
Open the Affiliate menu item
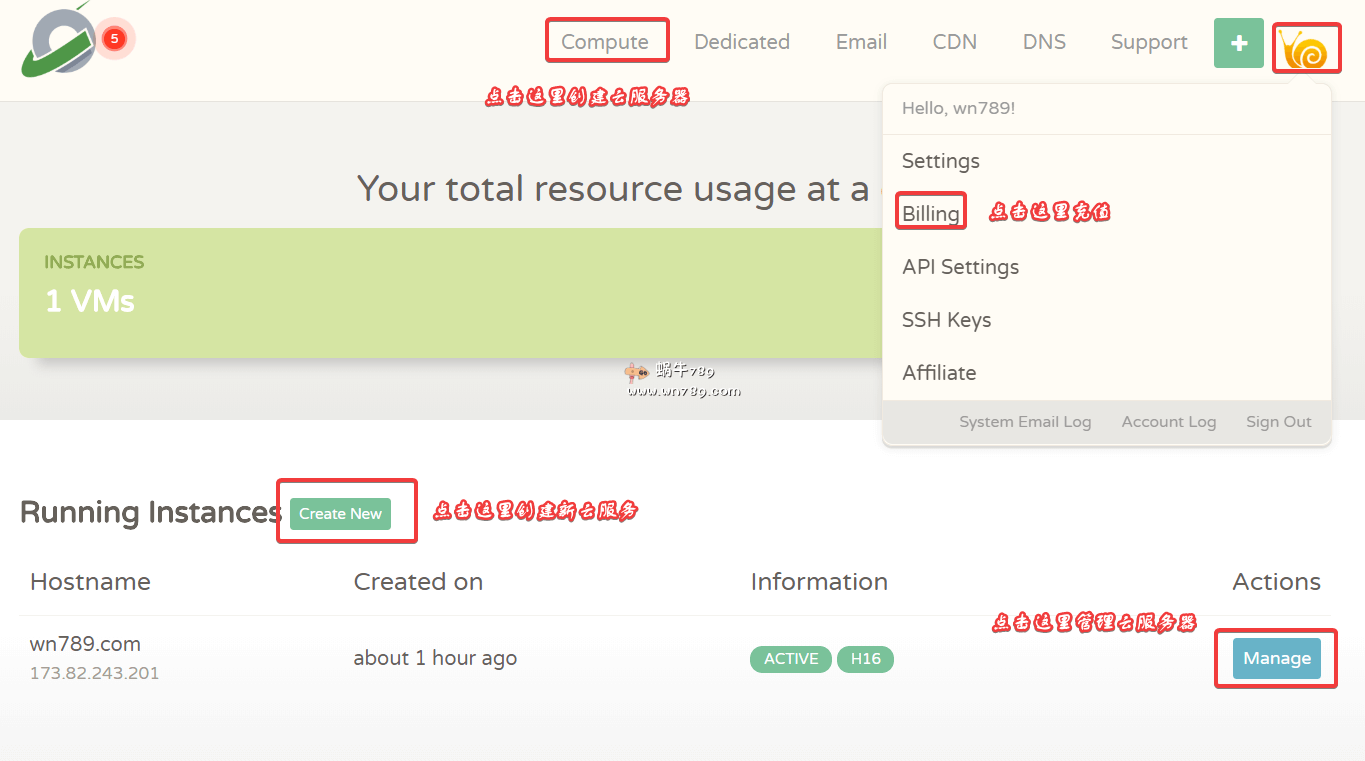(939, 373)
